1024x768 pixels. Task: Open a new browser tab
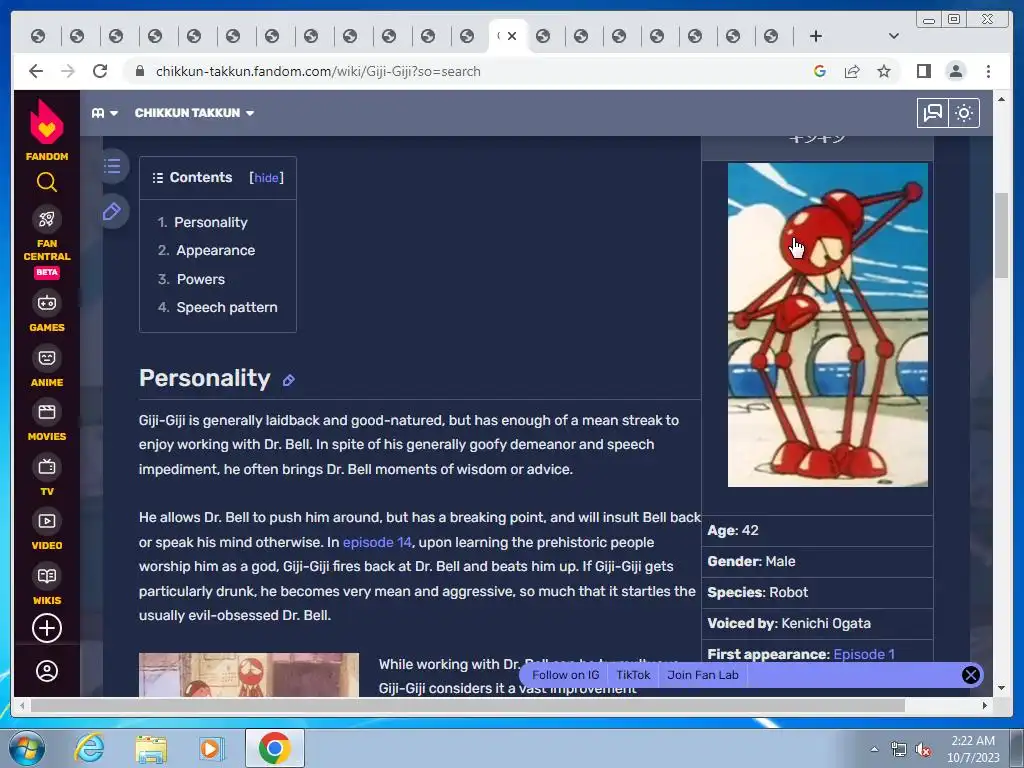816,36
